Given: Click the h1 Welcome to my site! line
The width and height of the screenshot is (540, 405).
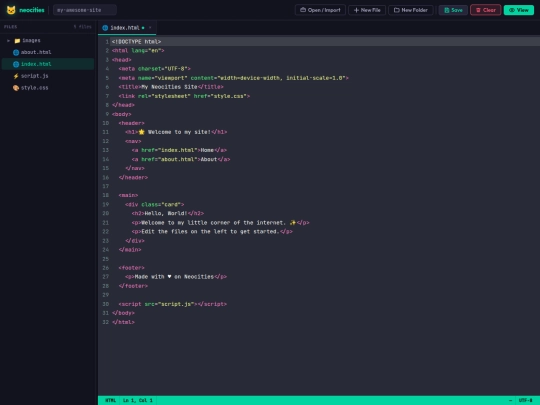Looking at the screenshot, I should pyautogui.click(x=176, y=132).
